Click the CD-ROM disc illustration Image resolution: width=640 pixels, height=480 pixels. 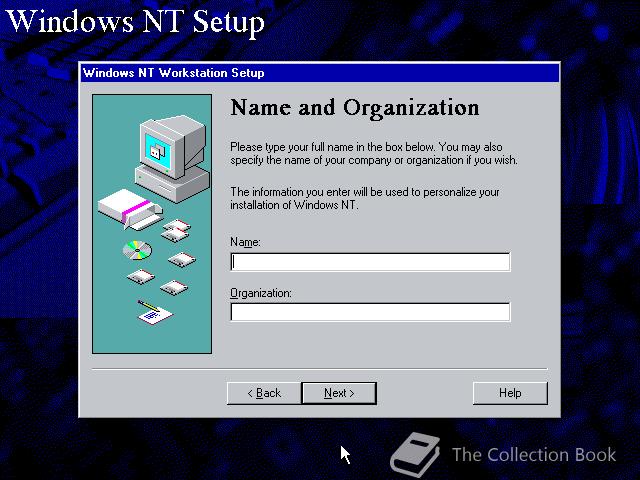[x=137, y=250]
